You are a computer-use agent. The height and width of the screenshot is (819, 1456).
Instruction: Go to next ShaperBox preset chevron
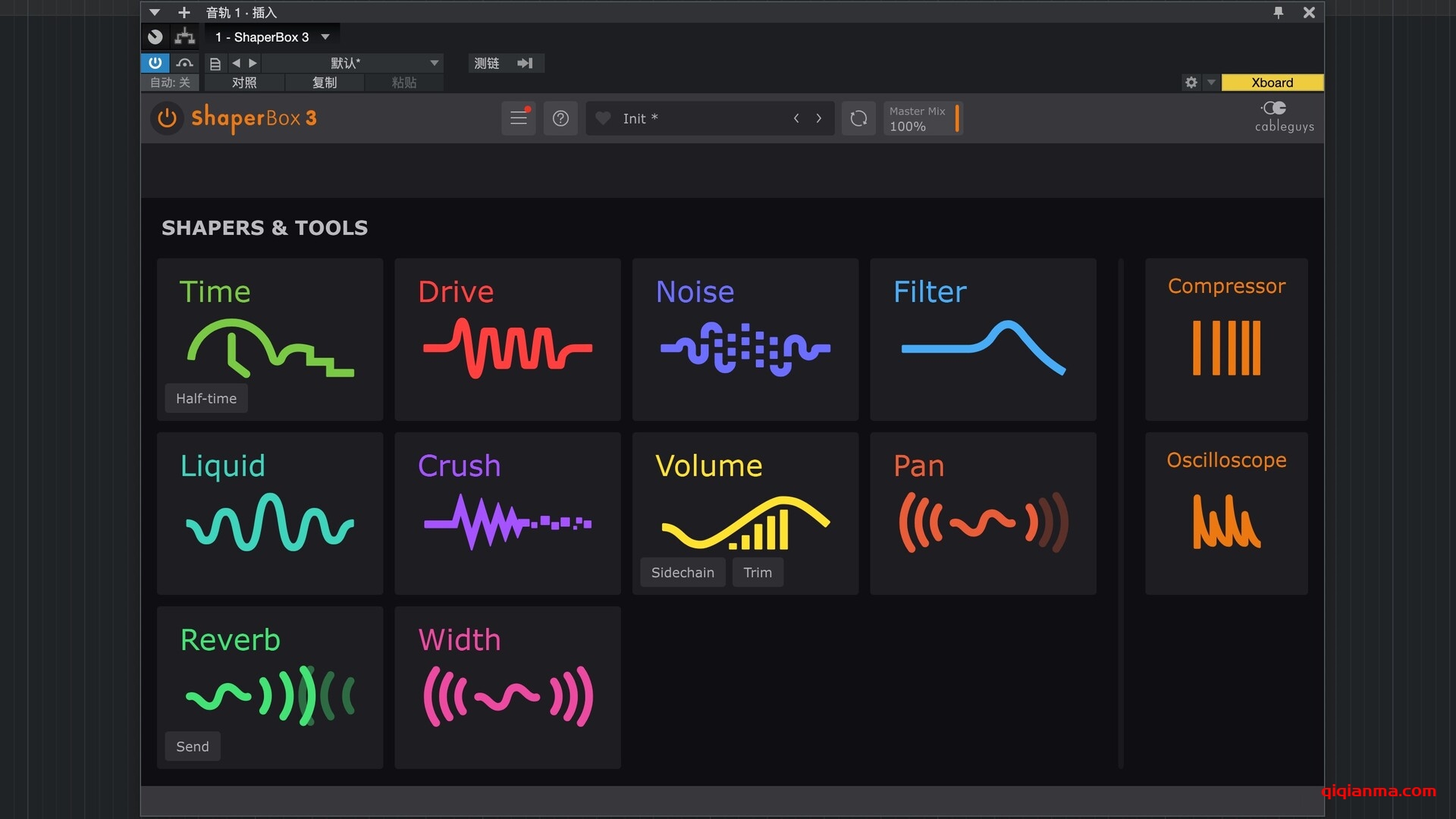tap(819, 118)
